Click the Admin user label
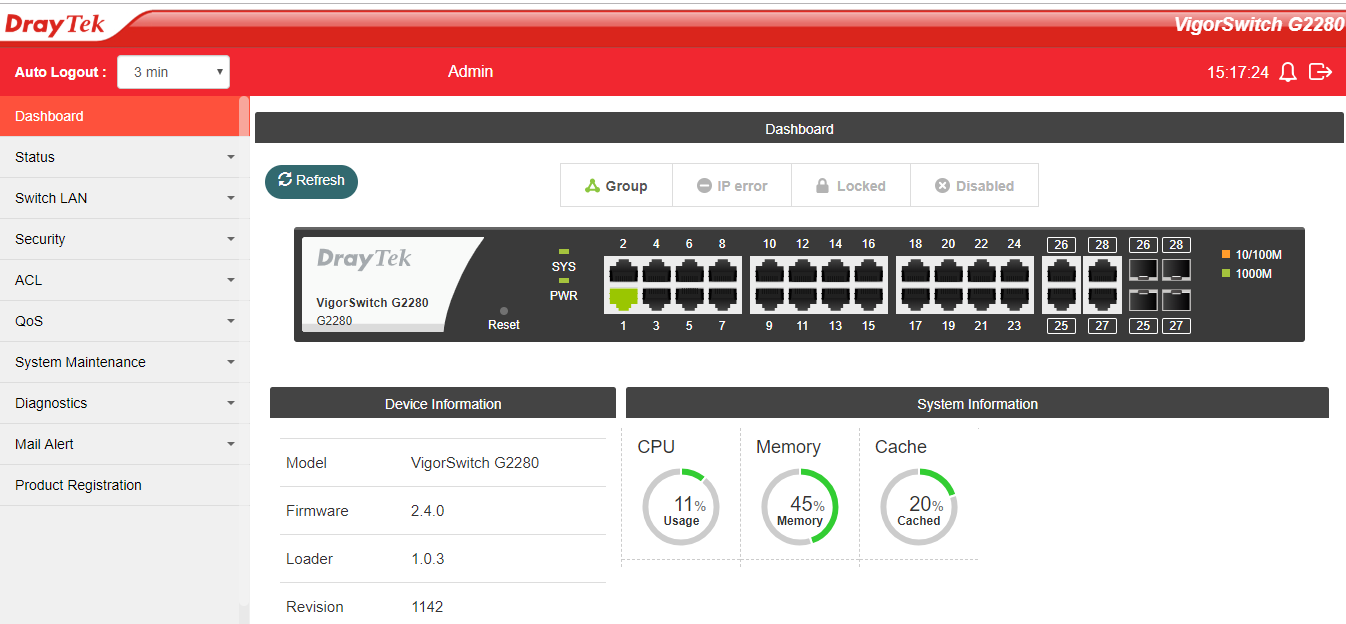This screenshot has height=624, width=1346. click(470, 71)
